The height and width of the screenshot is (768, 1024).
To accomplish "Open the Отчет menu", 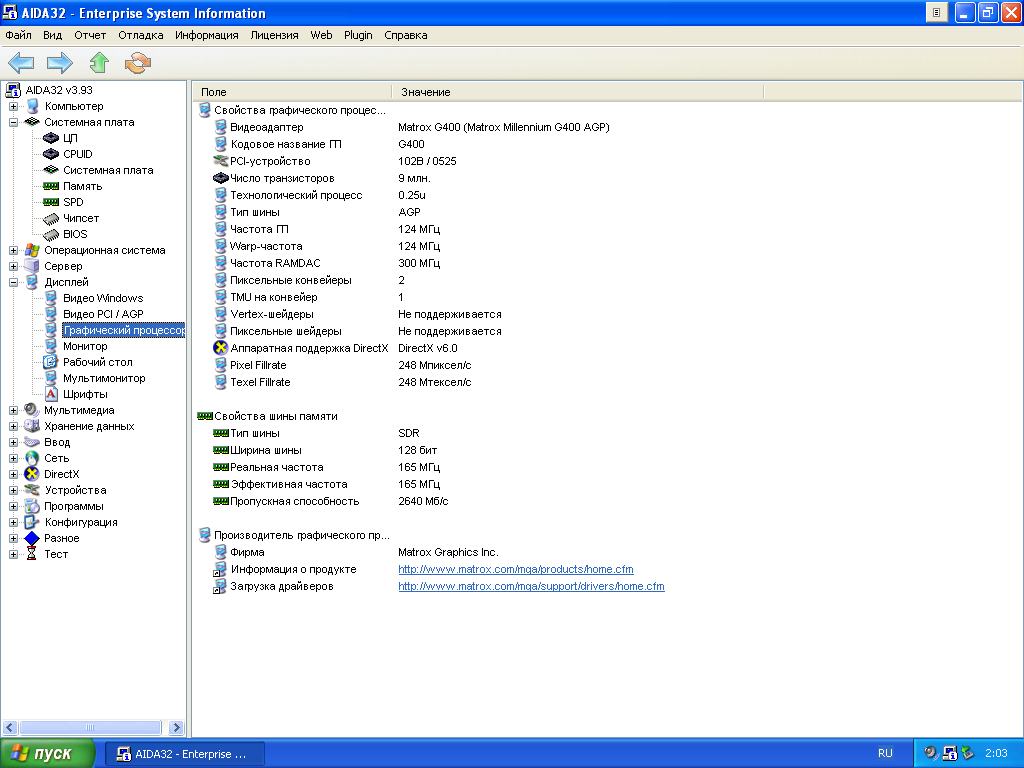I will tap(90, 35).
